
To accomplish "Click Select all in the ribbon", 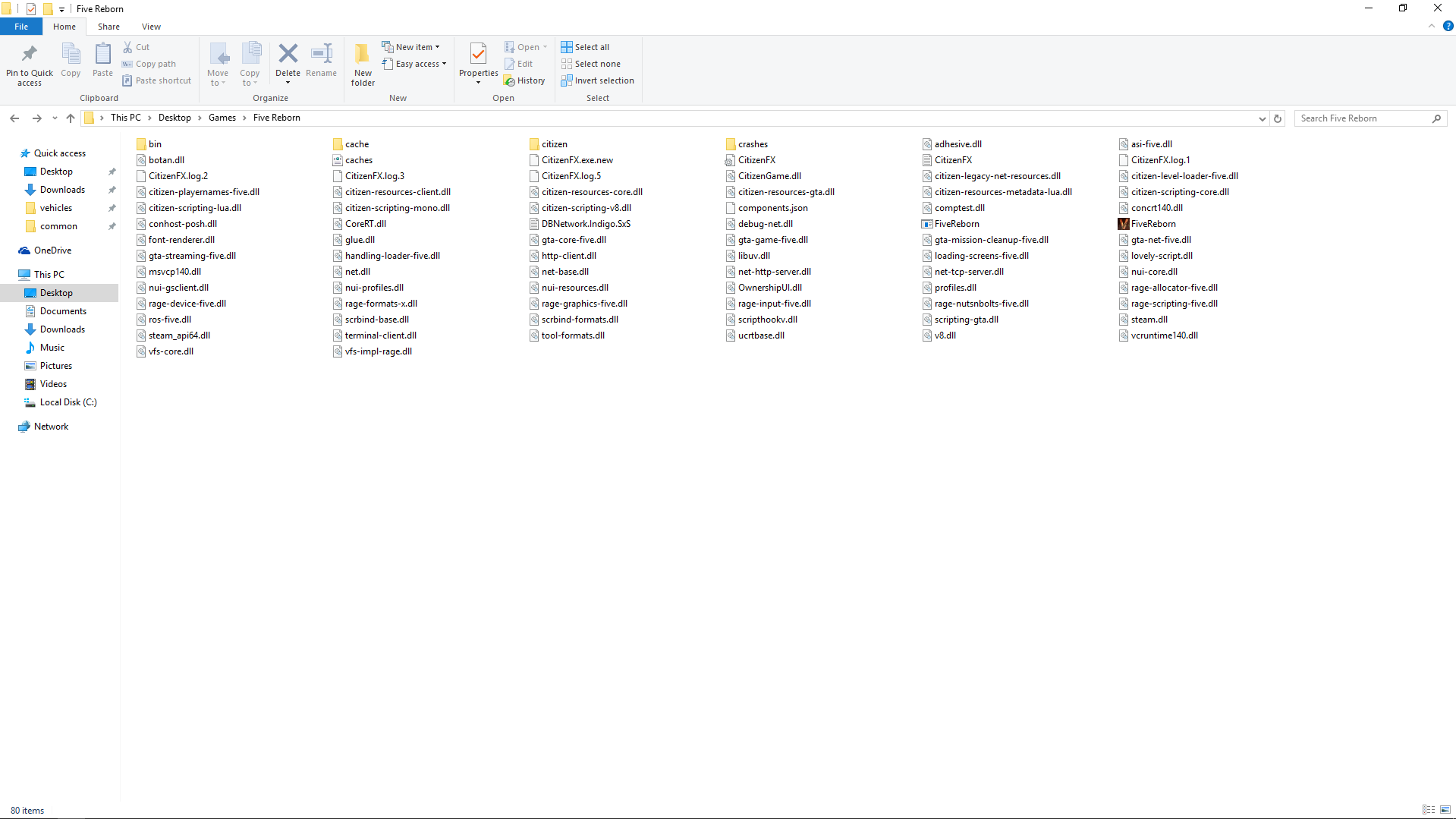I will click(585, 47).
